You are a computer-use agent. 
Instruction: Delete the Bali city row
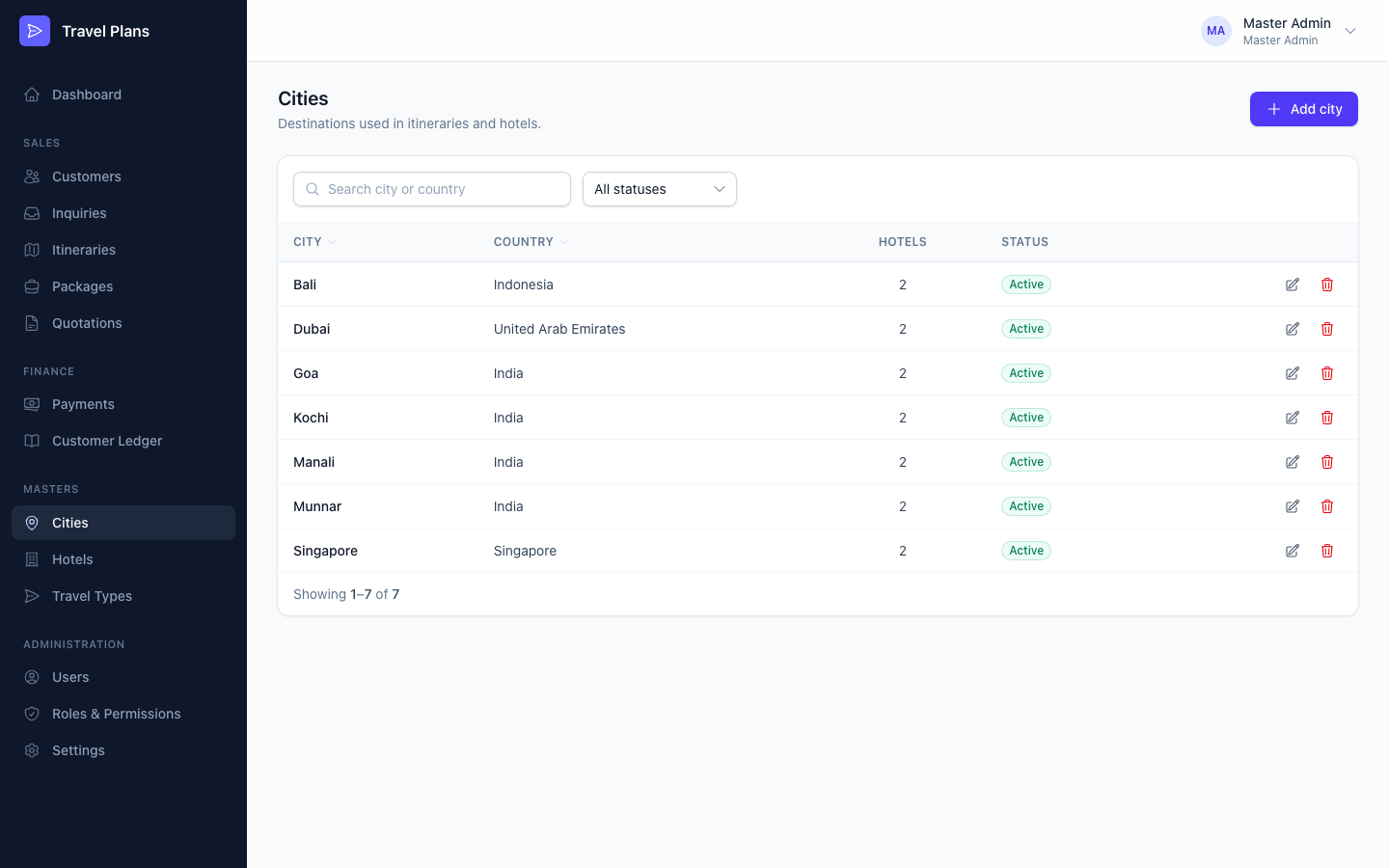tap(1327, 285)
